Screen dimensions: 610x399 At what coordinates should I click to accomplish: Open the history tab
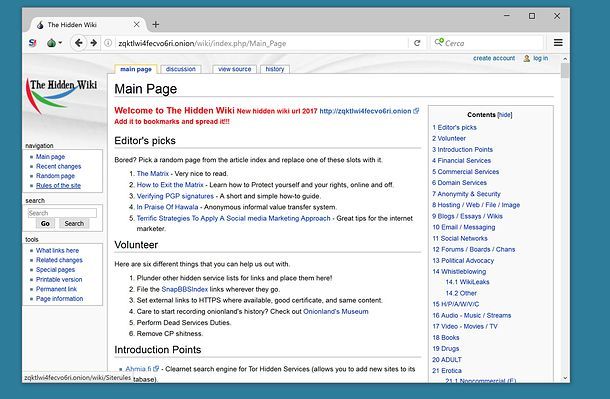click(275, 69)
